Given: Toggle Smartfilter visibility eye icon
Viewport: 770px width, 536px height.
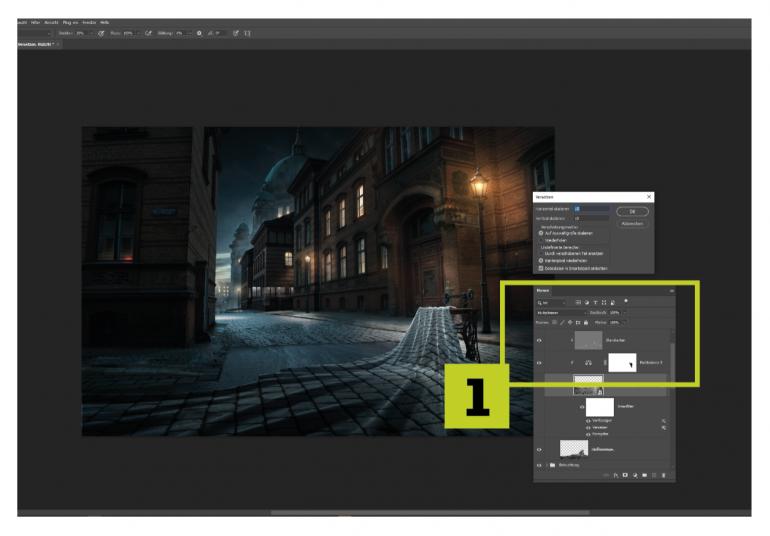Looking at the screenshot, I should [582, 407].
